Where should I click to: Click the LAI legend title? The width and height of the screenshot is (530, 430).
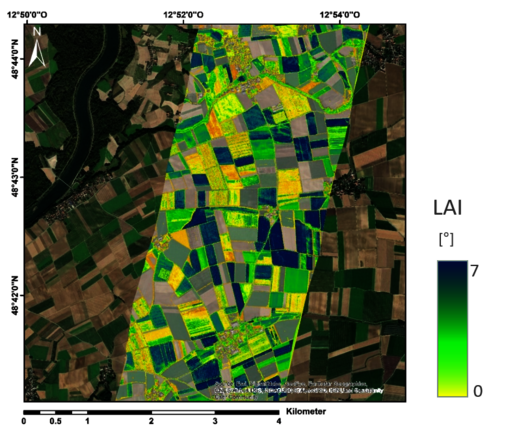click(x=447, y=208)
